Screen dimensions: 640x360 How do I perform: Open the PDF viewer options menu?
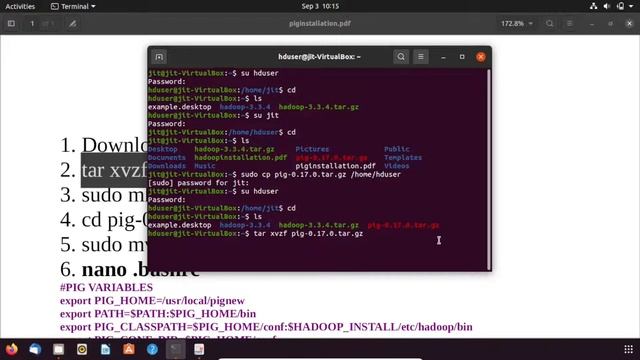(570, 24)
